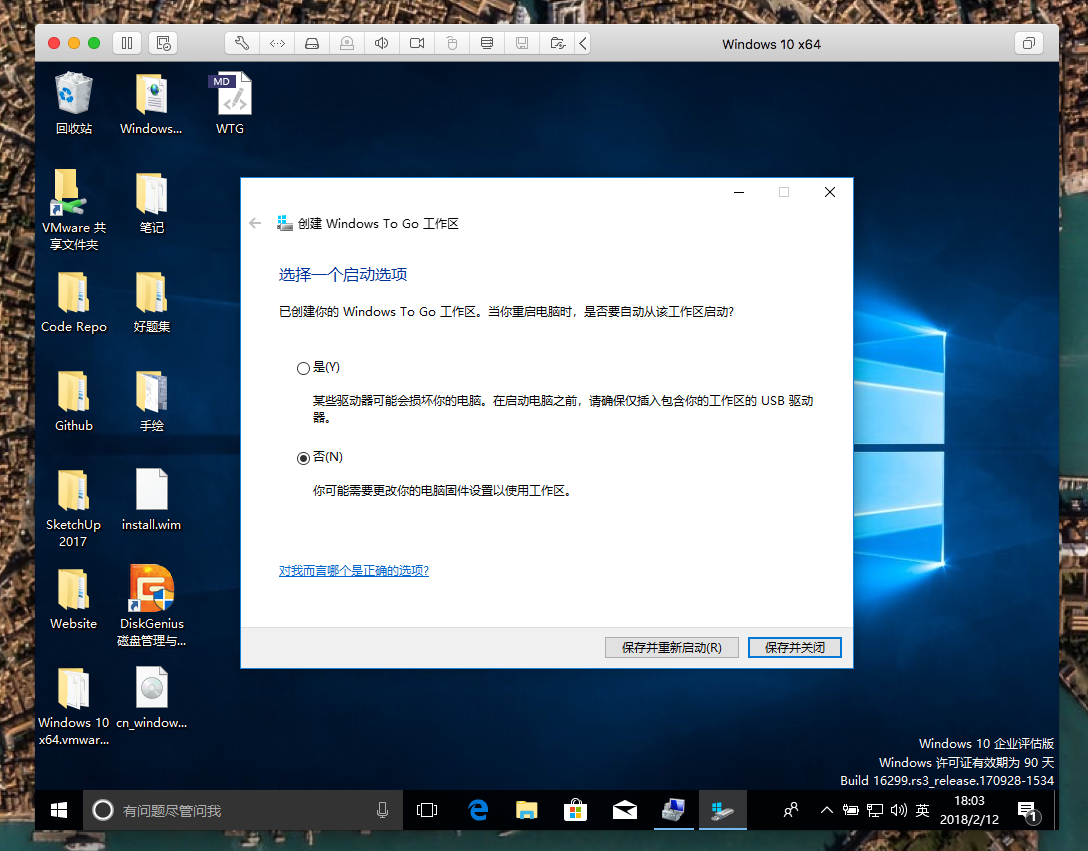Open the 对我而言哪个是正确的选项 help link
Screen dimensions: 1088x851
[354, 570]
